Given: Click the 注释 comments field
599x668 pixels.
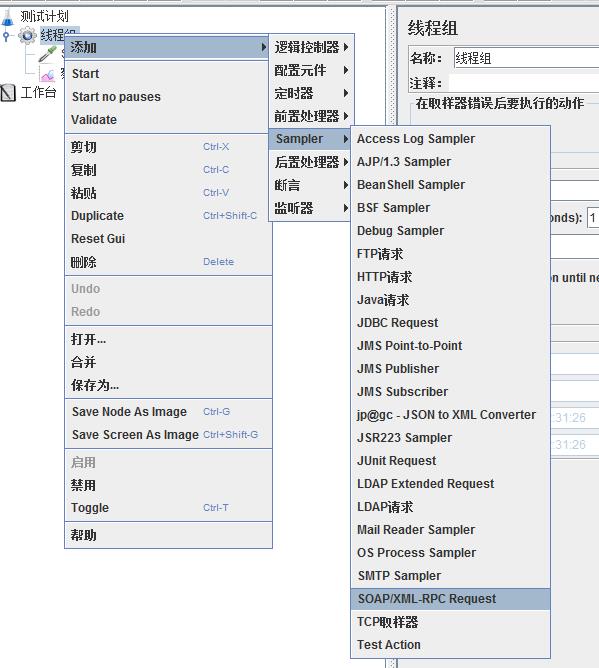Looking at the screenshot, I should click(x=524, y=82).
